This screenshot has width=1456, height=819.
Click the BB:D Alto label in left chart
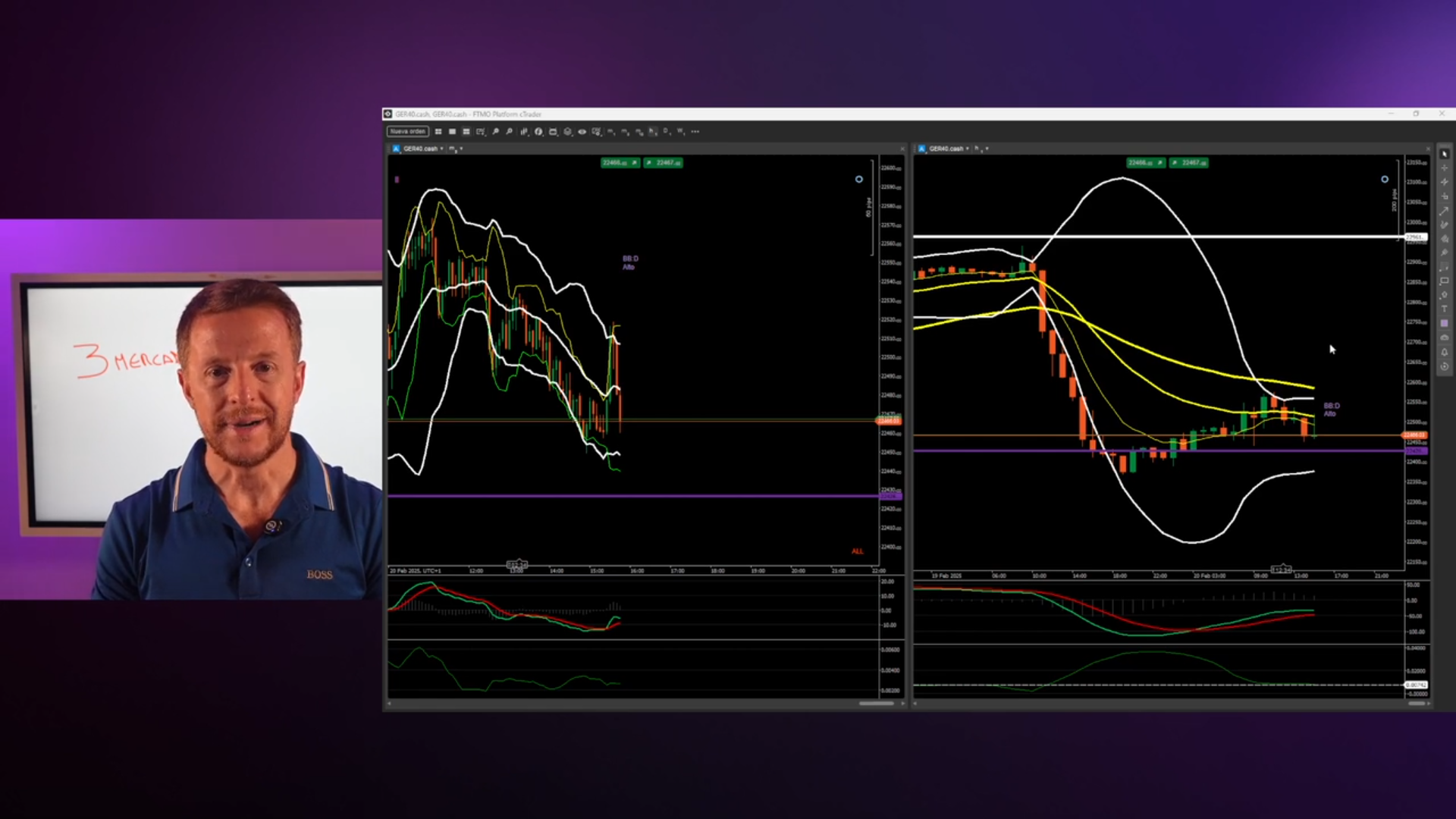tap(629, 262)
